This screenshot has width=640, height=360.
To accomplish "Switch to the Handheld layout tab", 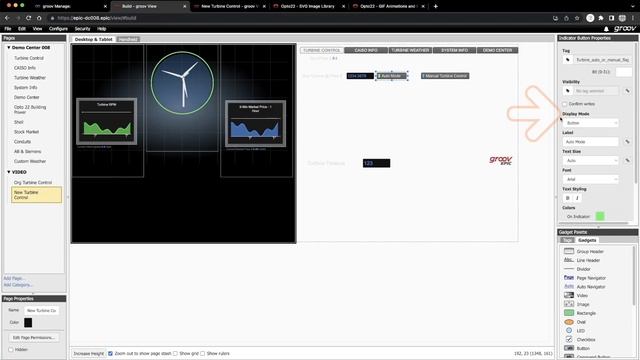I will [x=128, y=39].
